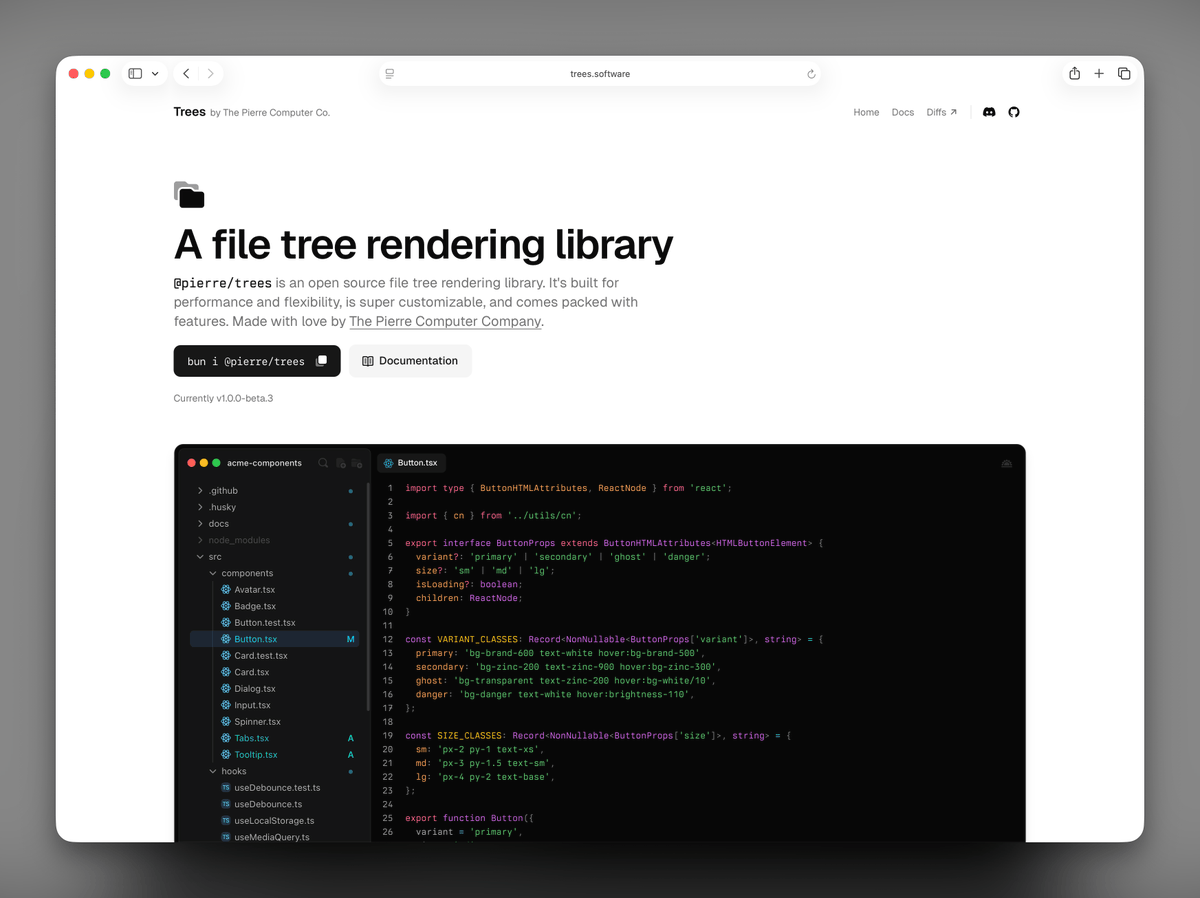Image resolution: width=1200 pixels, height=898 pixels.
Task: Click the '@pierre/trees' inline code text
Action: (x=222, y=283)
